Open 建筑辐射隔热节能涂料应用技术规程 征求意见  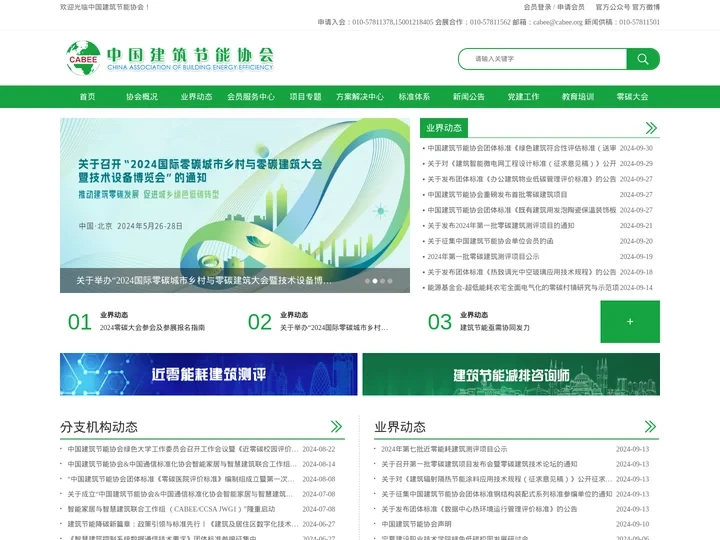[x=496, y=479]
